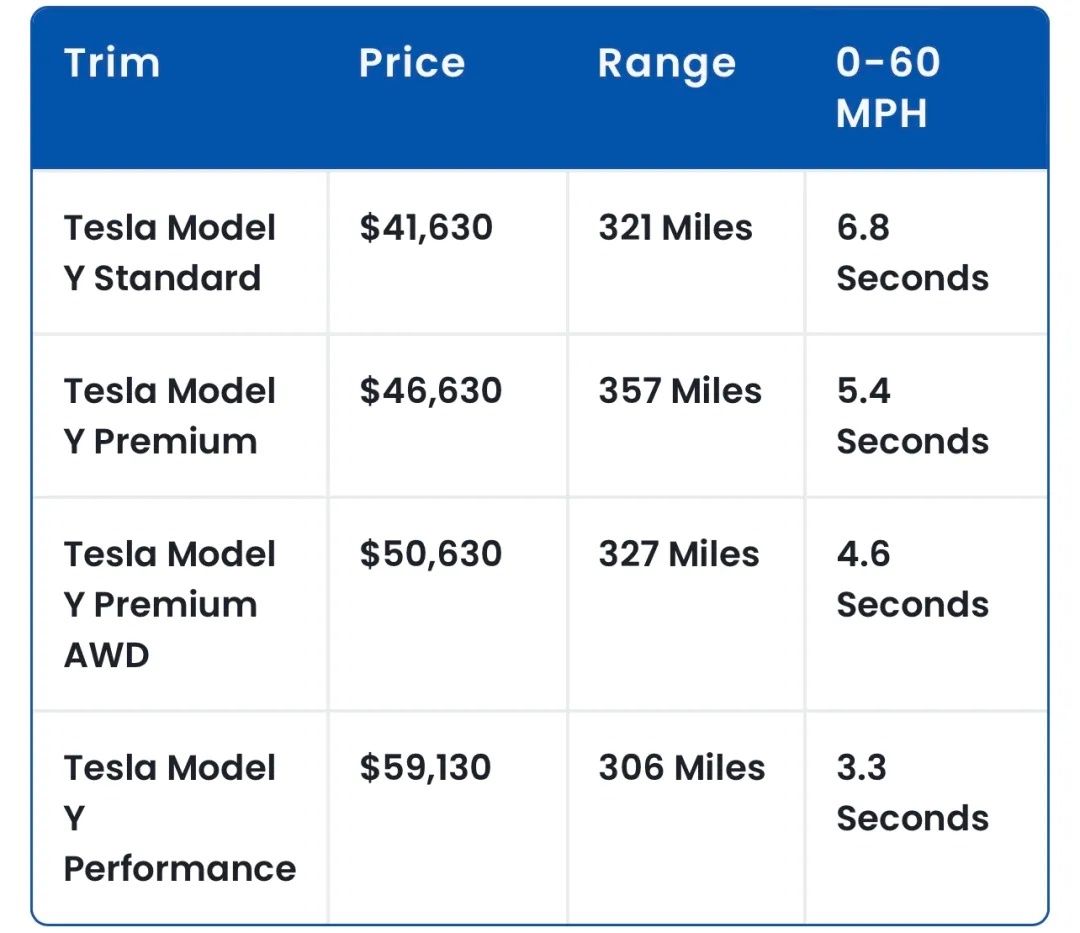
Task: Click the Range column header
Action: [666, 64]
